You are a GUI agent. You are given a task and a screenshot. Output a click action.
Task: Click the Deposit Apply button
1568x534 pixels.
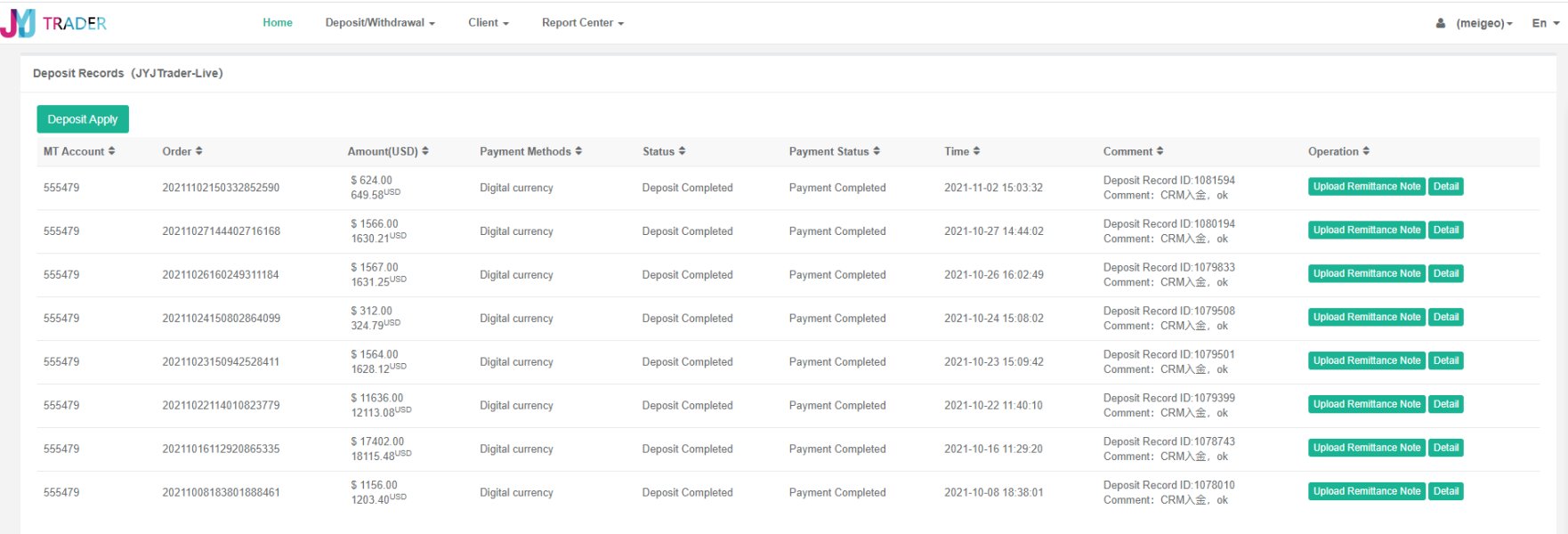pyautogui.click(x=83, y=119)
